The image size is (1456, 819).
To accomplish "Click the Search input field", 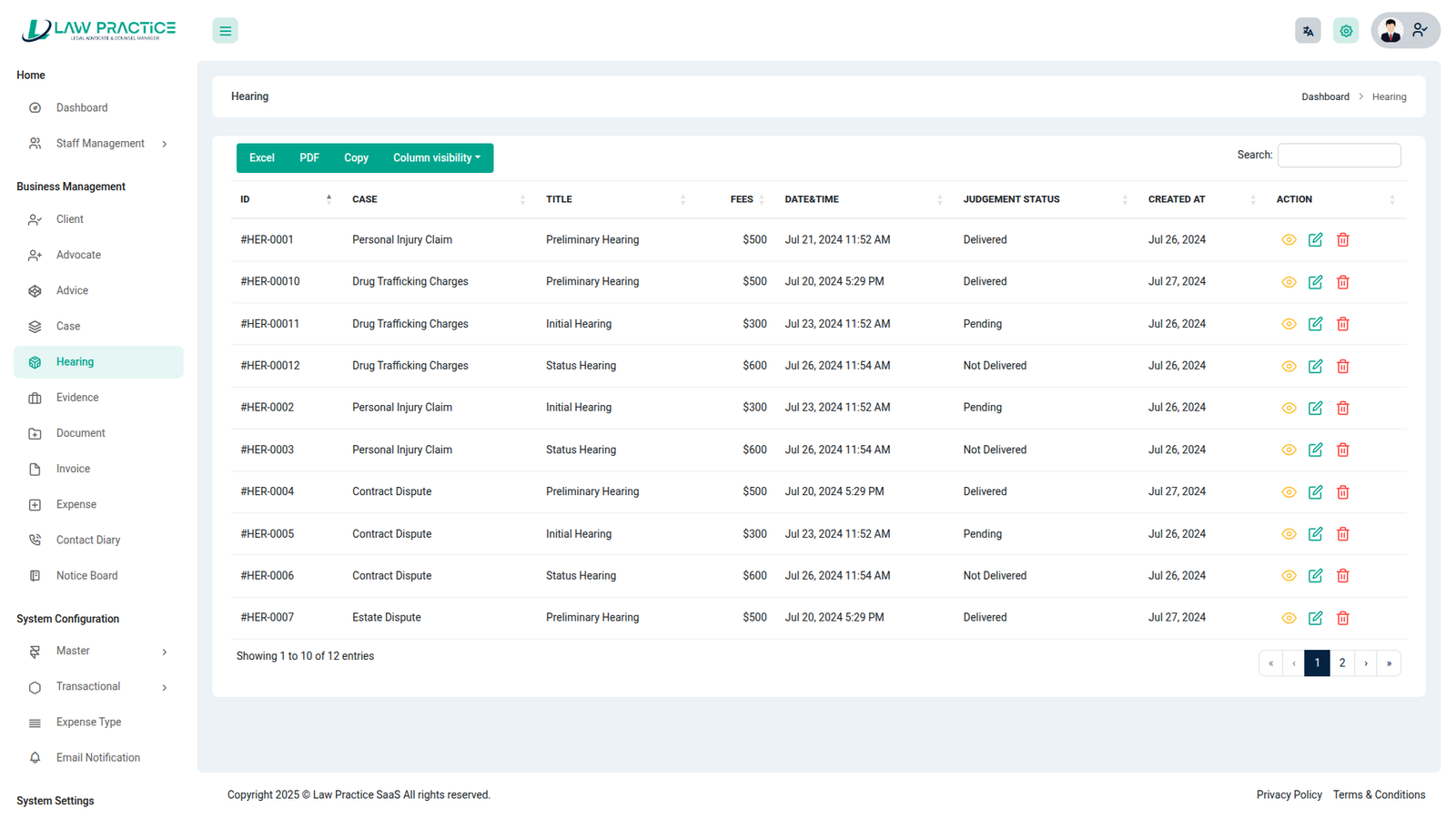I will click(1339, 156).
